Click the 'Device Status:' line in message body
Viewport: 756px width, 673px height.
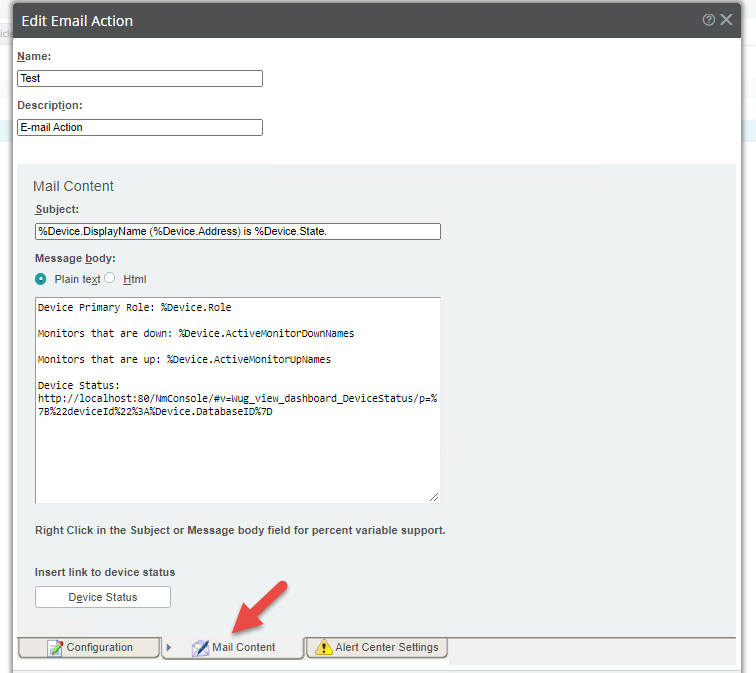[79, 386]
